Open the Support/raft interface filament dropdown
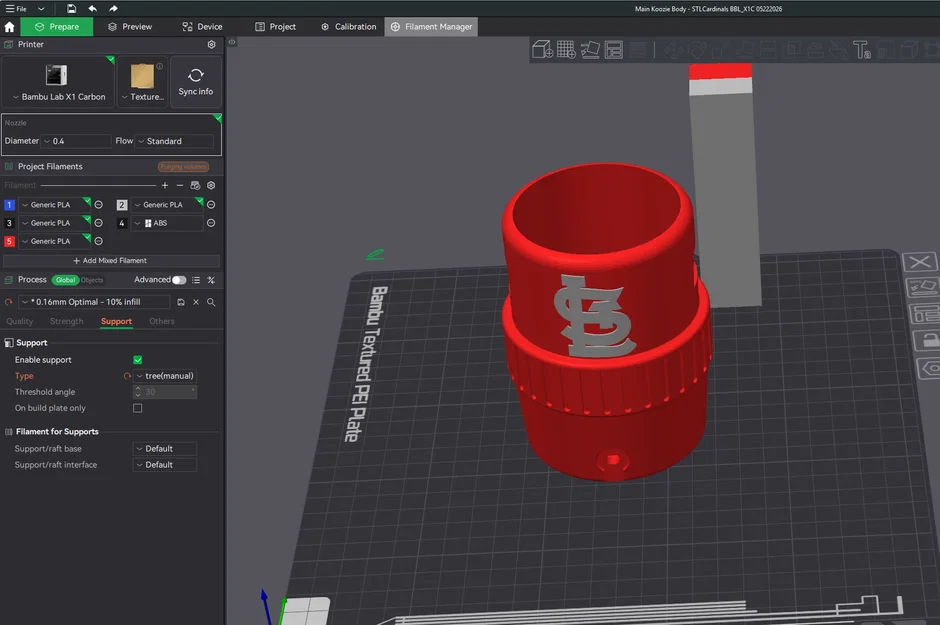The width and height of the screenshot is (940, 625). pos(165,465)
